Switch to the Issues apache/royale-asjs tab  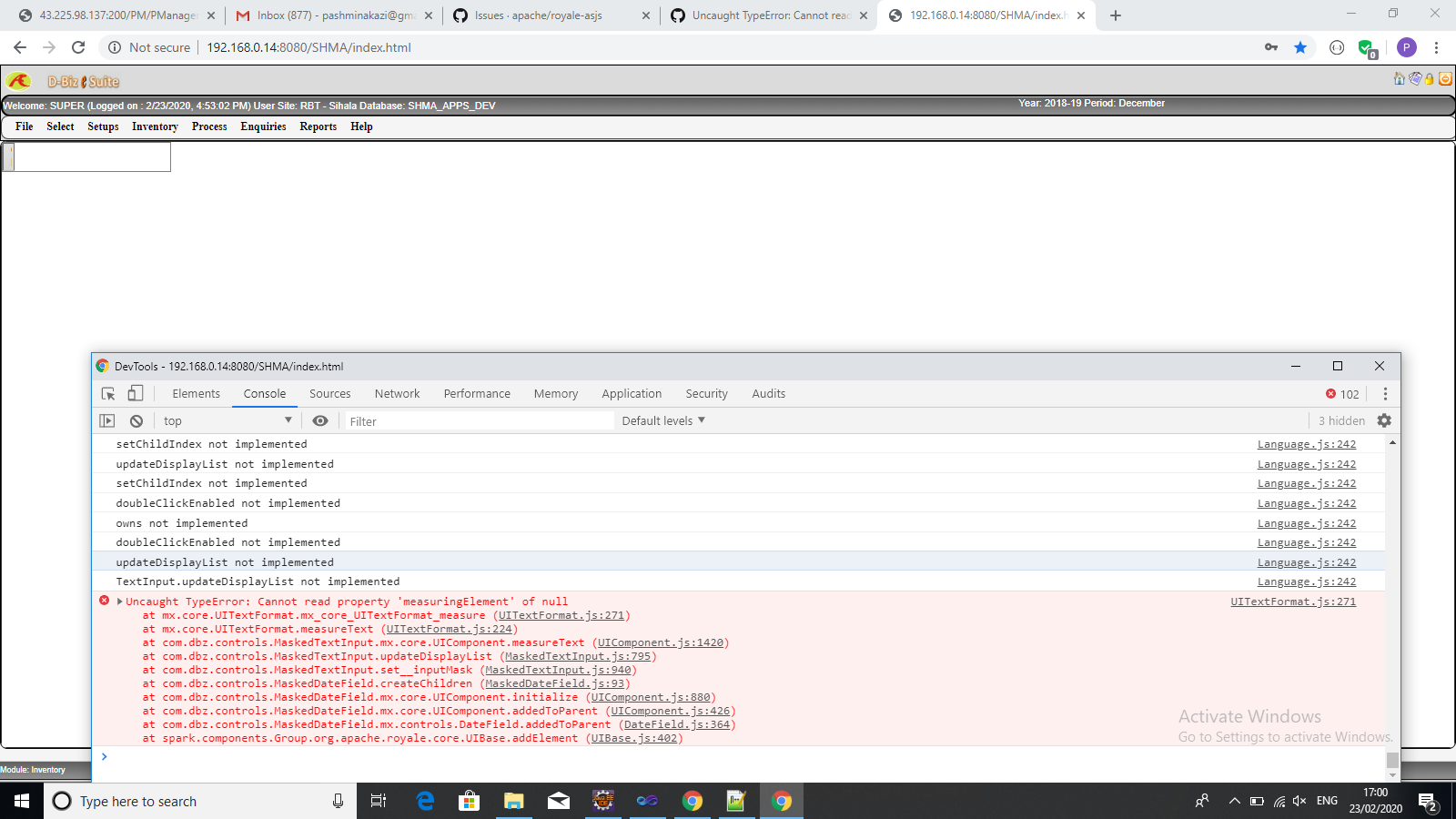551,15
